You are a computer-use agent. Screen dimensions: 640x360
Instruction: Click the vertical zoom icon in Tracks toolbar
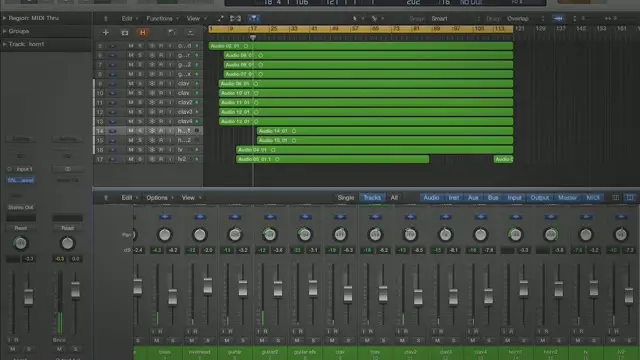pos(575,18)
